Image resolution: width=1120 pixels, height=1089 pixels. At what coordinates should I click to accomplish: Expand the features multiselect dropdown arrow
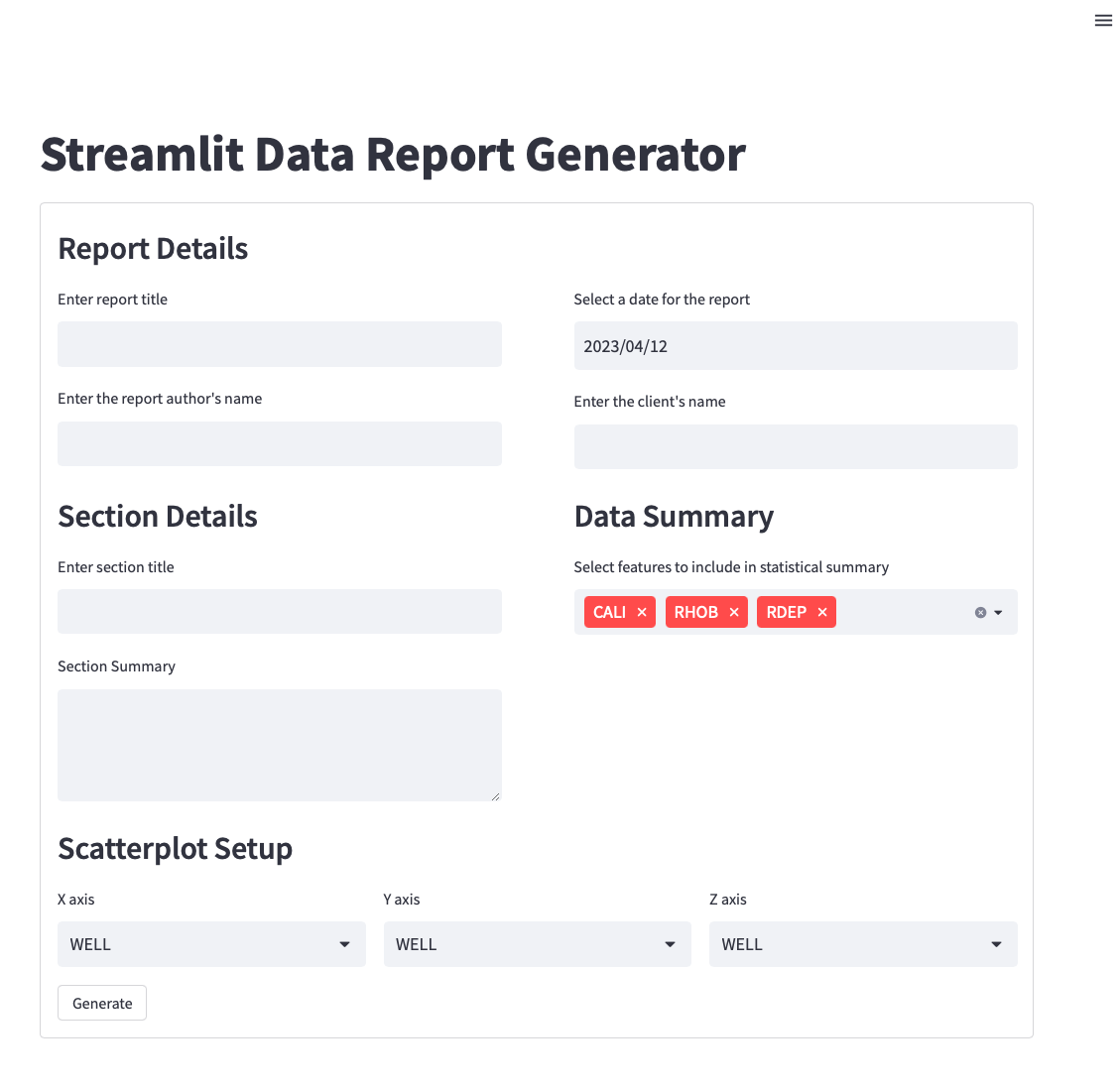pos(999,613)
